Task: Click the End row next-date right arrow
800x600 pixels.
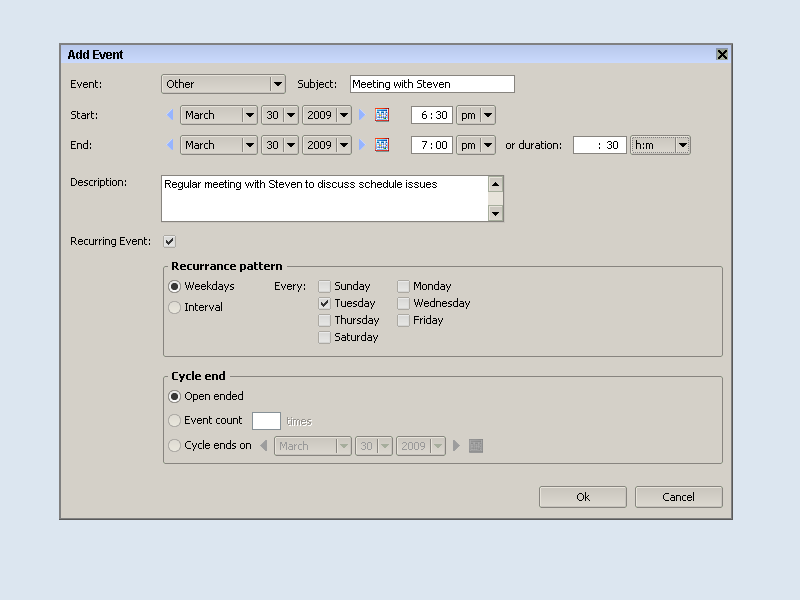Action: [x=362, y=145]
